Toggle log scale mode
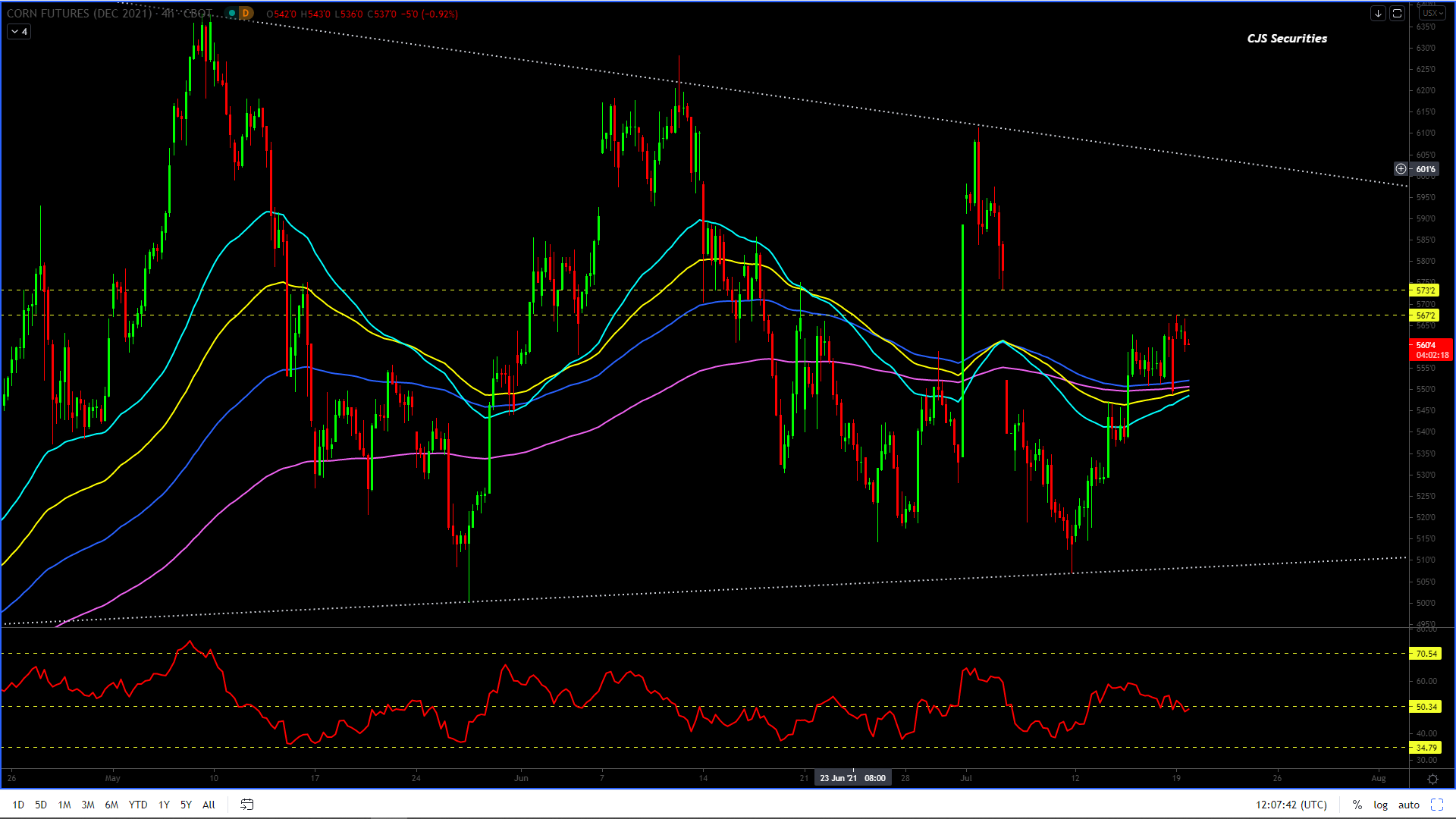Viewport: 1456px width, 819px height. coord(1380,805)
